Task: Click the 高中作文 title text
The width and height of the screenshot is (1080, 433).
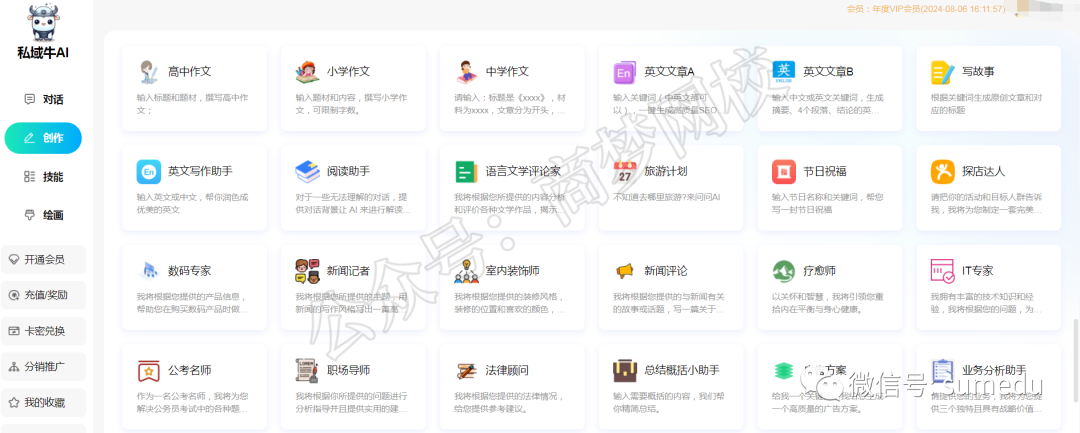Action: point(189,72)
